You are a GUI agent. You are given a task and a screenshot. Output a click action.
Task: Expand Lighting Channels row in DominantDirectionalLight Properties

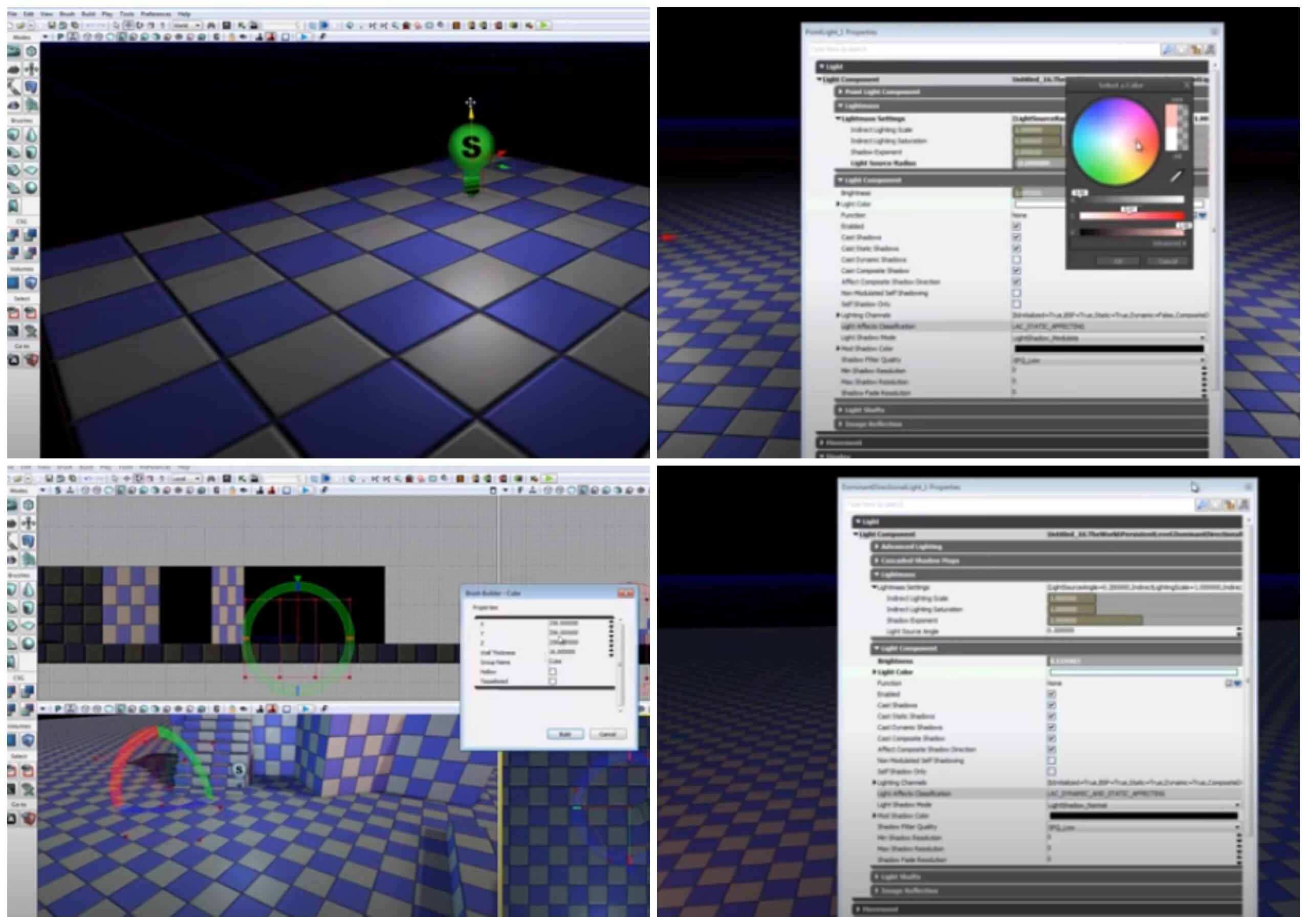pyautogui.click(x=875, y=783)
